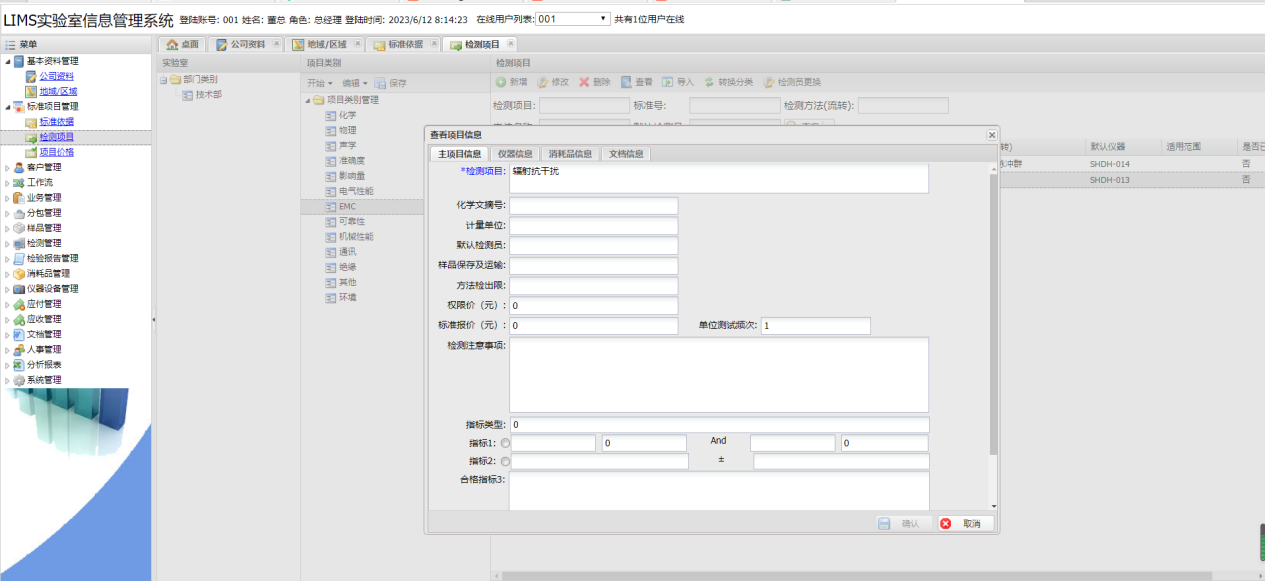This screenshot has width=1265, height=581.
Task: Click the 分析报表 chart icon
Action: click(19, 365)
